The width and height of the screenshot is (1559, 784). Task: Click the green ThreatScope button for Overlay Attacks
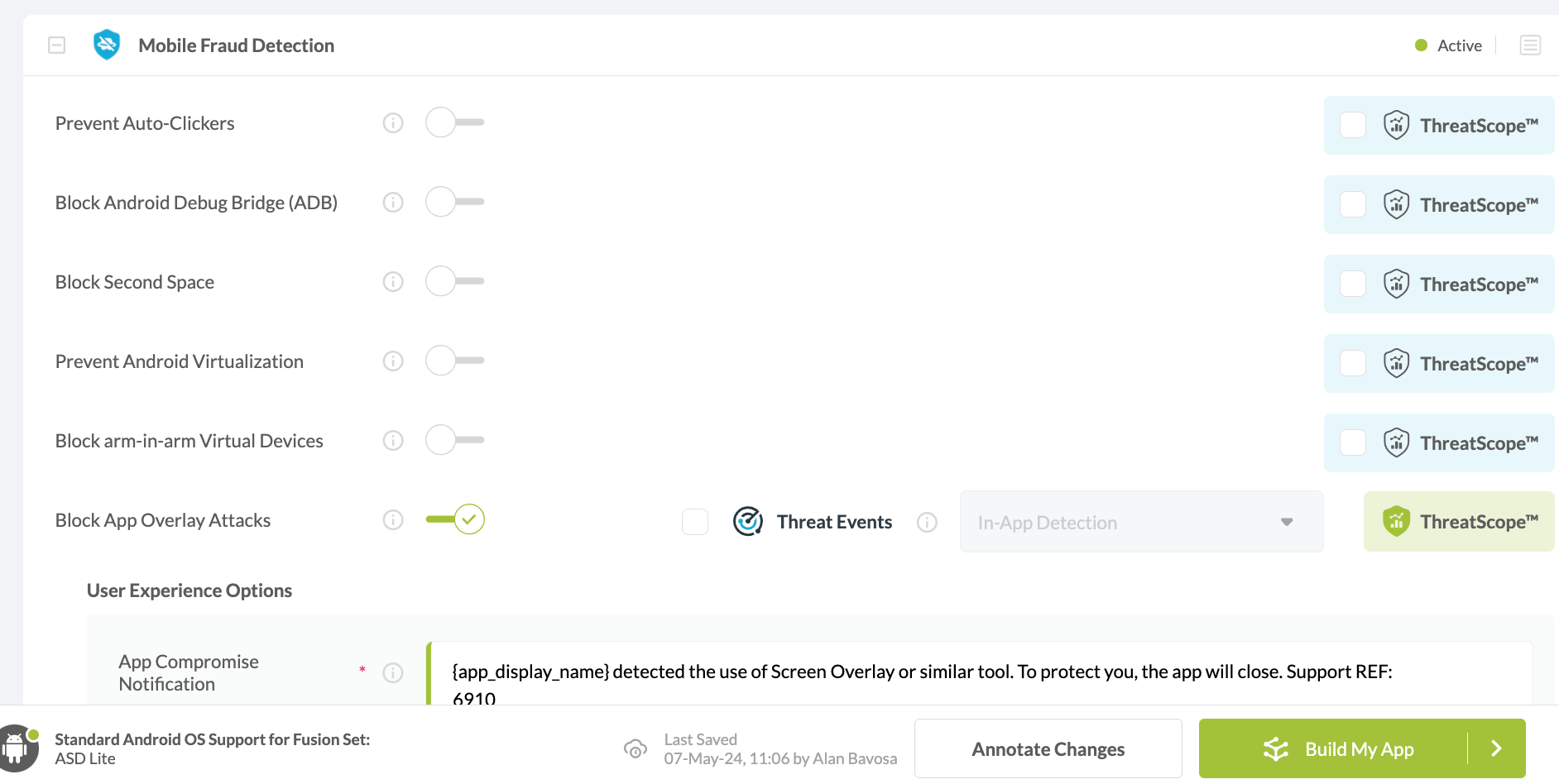click(1459, 521)
